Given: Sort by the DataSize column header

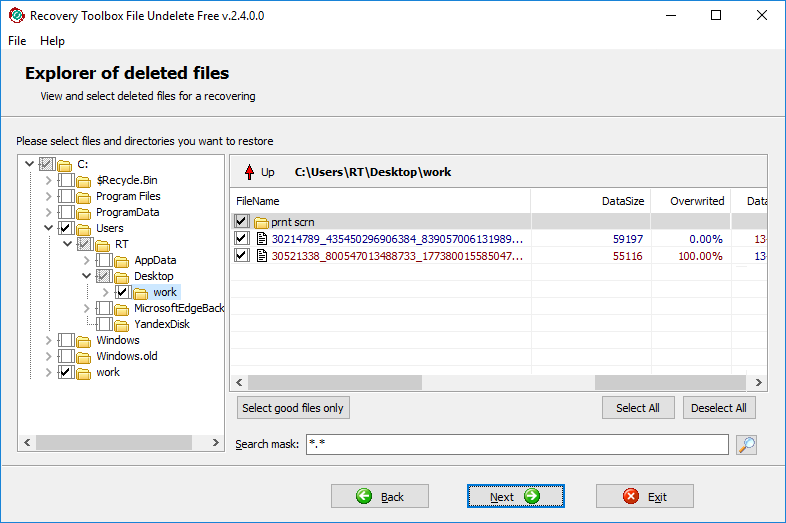Looking at the screenshot, I should (591, 201).
